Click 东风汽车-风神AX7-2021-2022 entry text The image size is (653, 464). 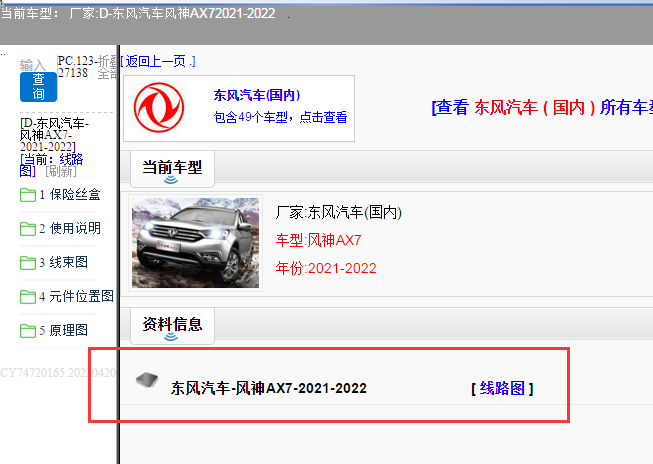point(269,389)
